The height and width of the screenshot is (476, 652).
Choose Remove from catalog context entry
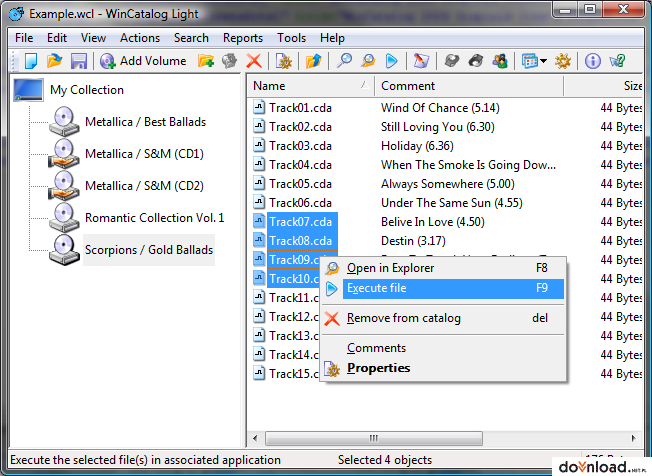tap(444, 318)
